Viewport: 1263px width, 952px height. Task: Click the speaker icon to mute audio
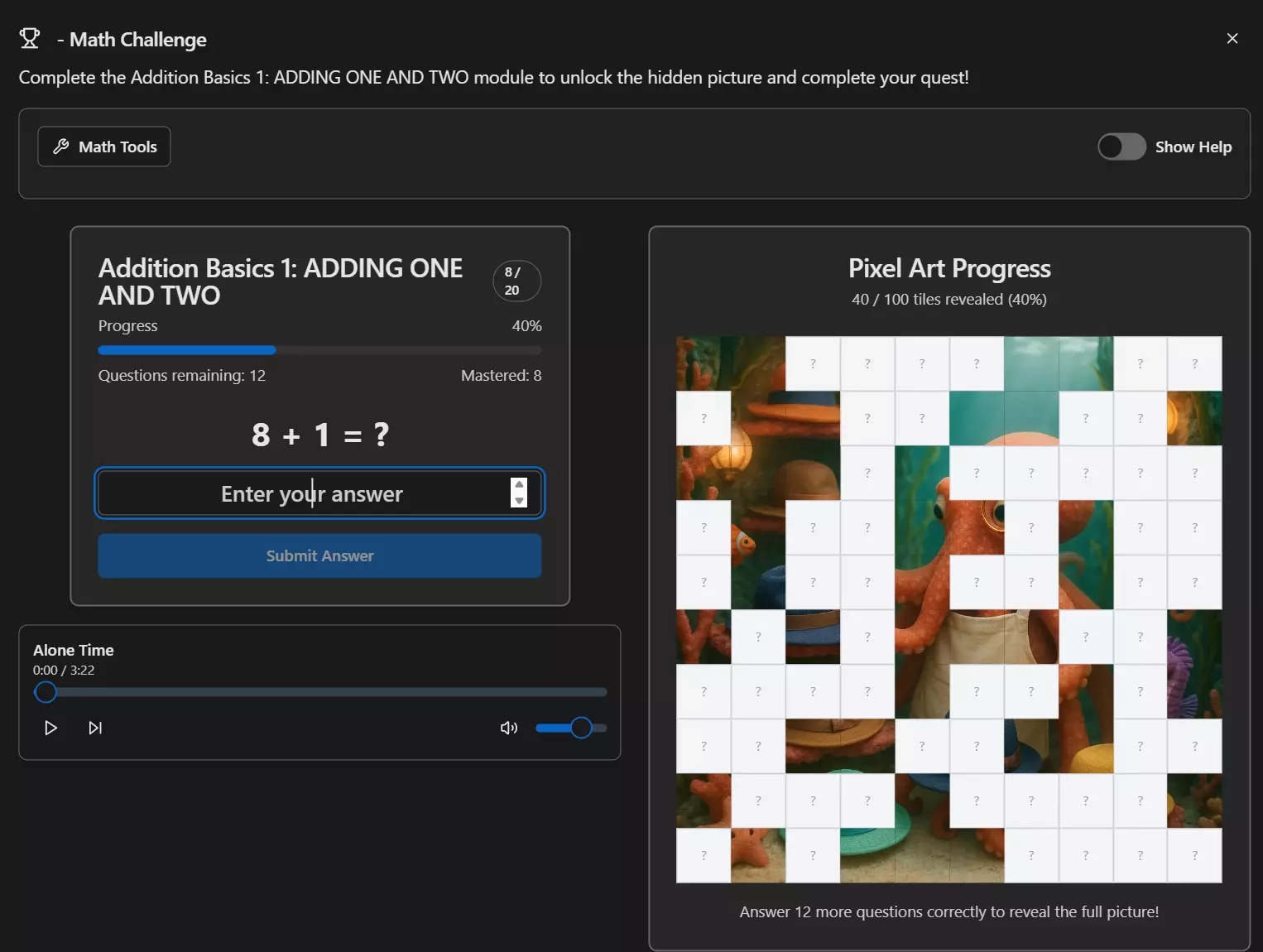point(509,728)
